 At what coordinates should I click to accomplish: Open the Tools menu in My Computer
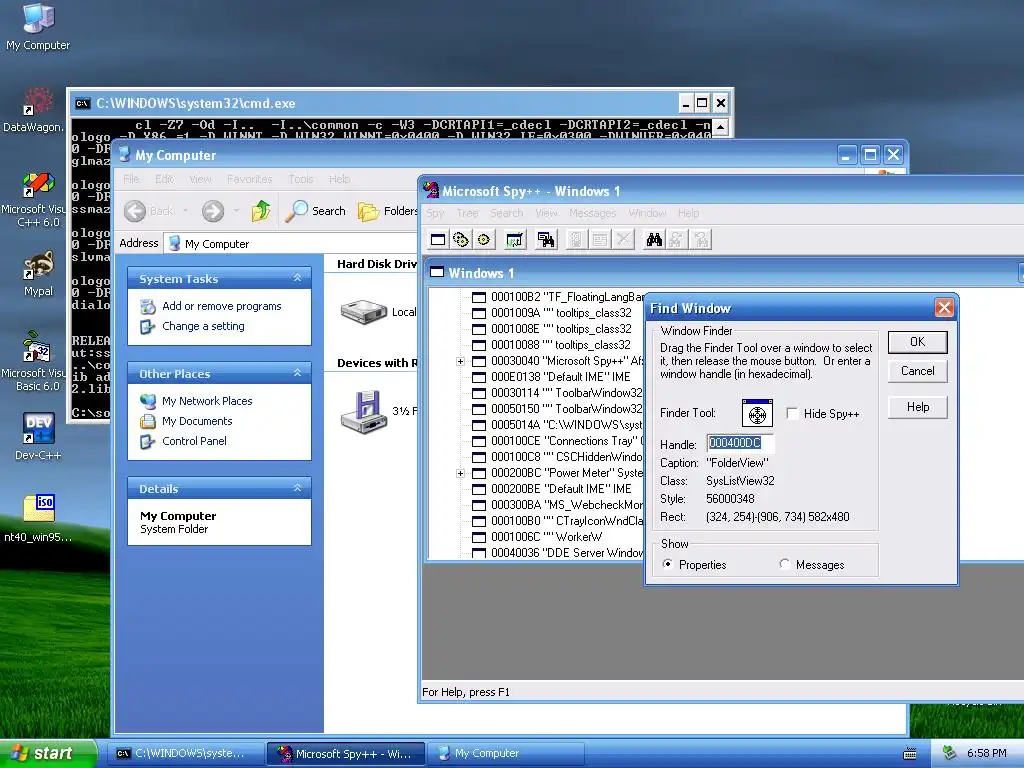[300, 179]
